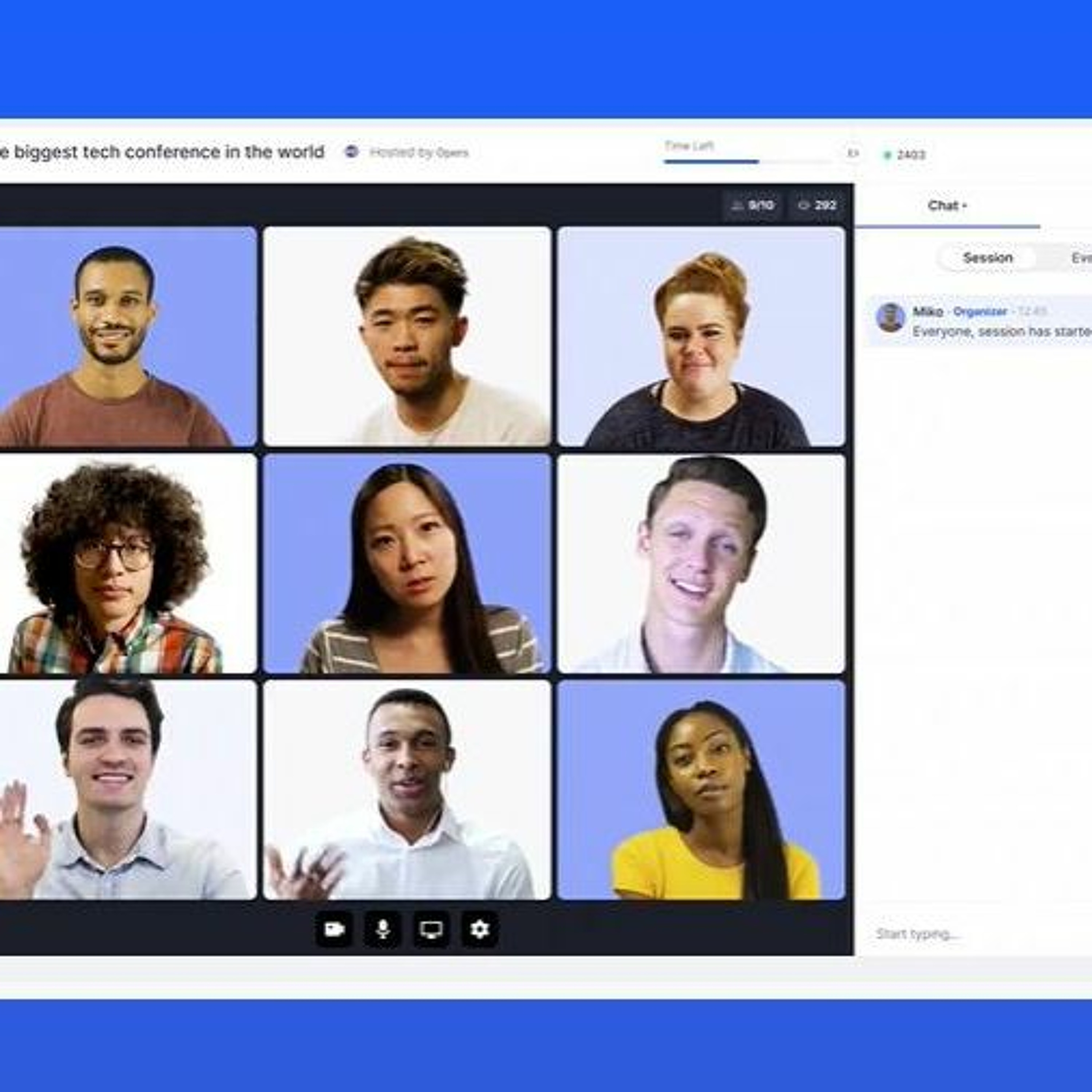Open the settings gear in call toolbar
This screenshot has height=1092, width=1092.
[480, 929]
